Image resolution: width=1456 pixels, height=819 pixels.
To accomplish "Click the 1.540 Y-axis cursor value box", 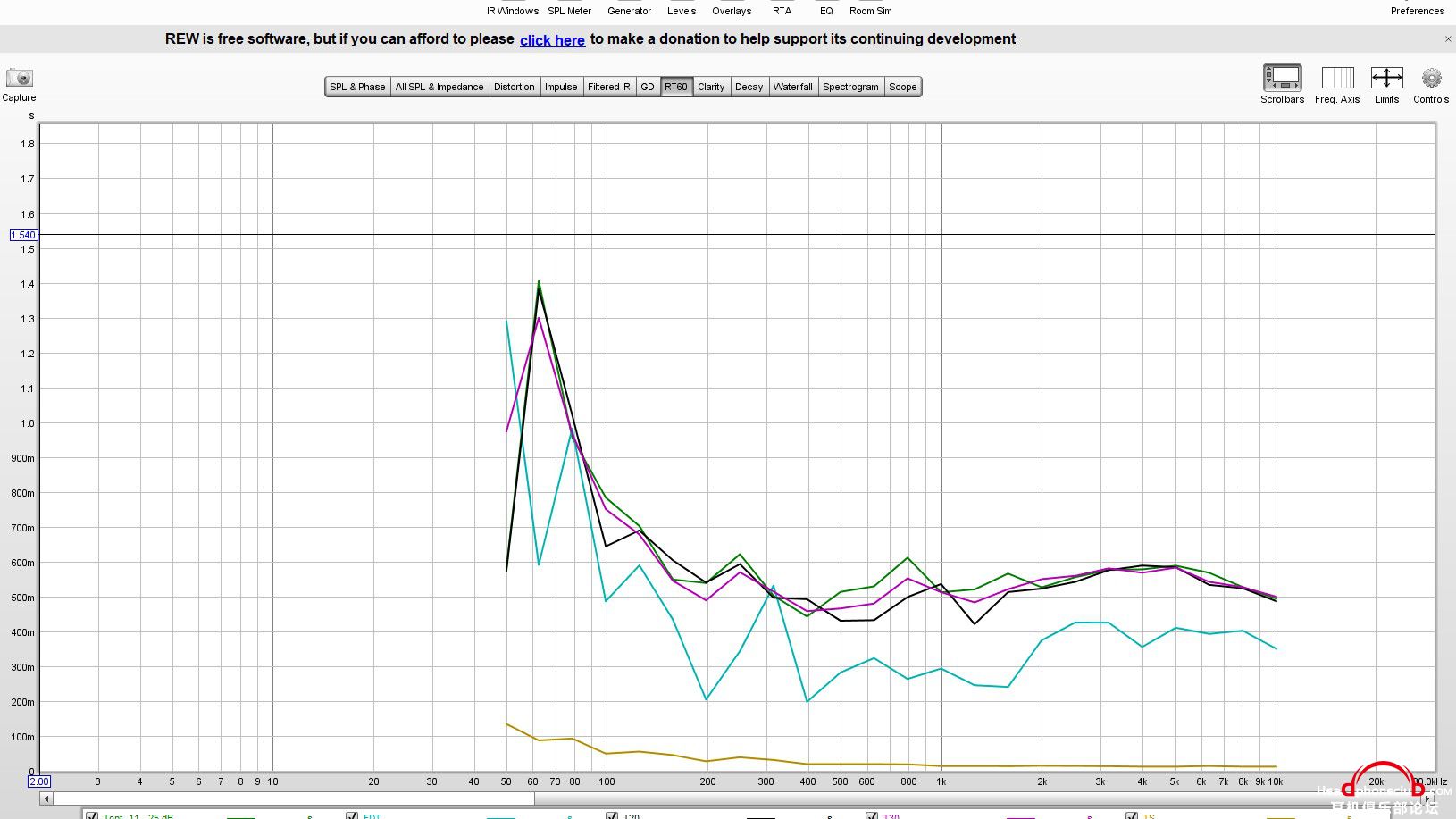I will click(23, 235).
